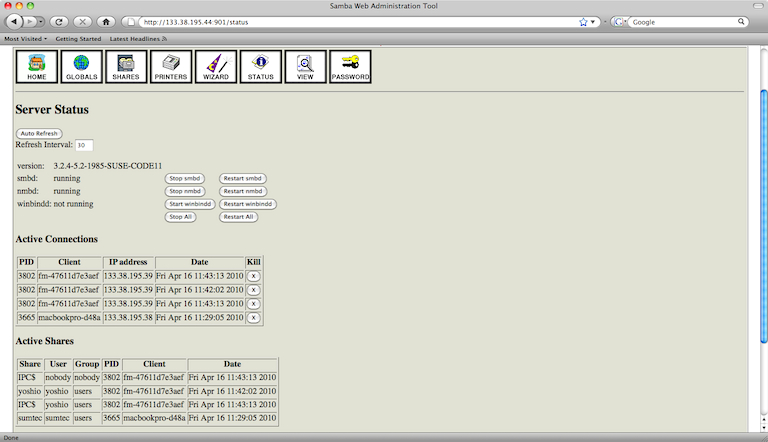Click the browser address bar

[360, 22]
